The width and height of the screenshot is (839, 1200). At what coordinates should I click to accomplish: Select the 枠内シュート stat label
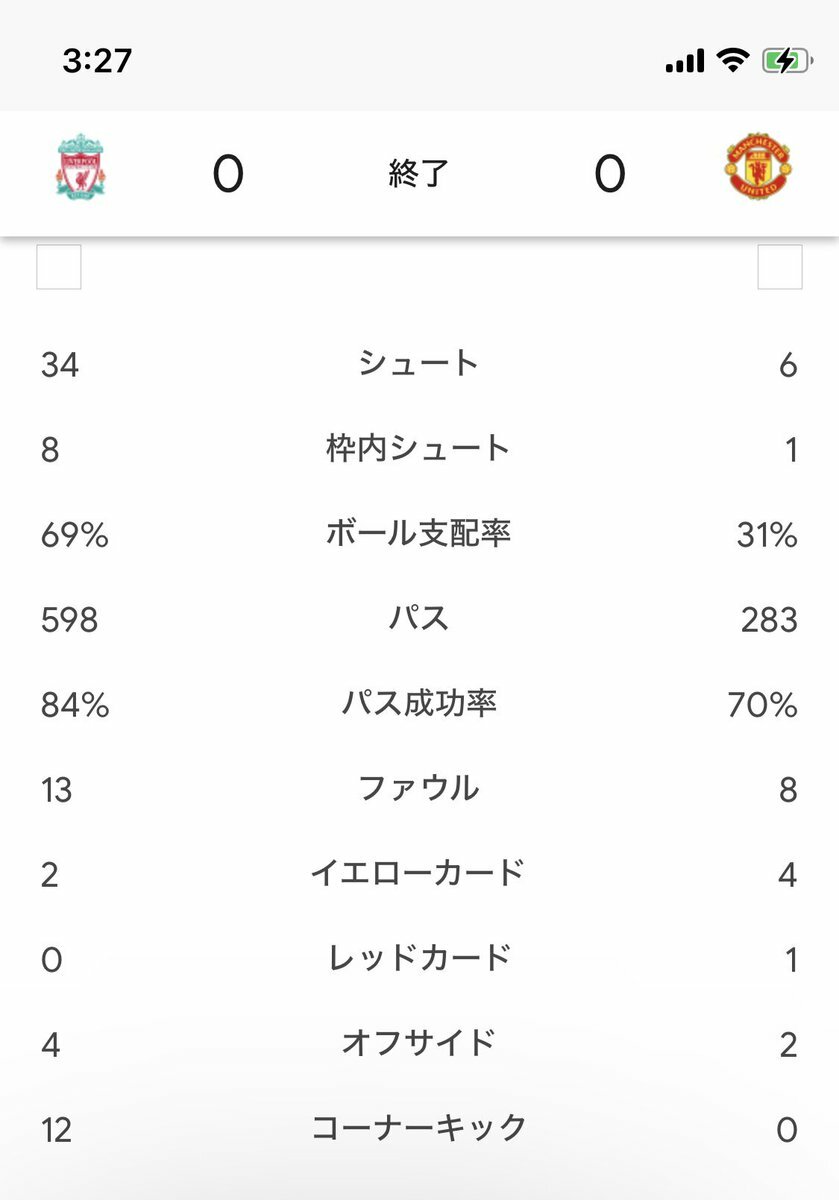419,449
